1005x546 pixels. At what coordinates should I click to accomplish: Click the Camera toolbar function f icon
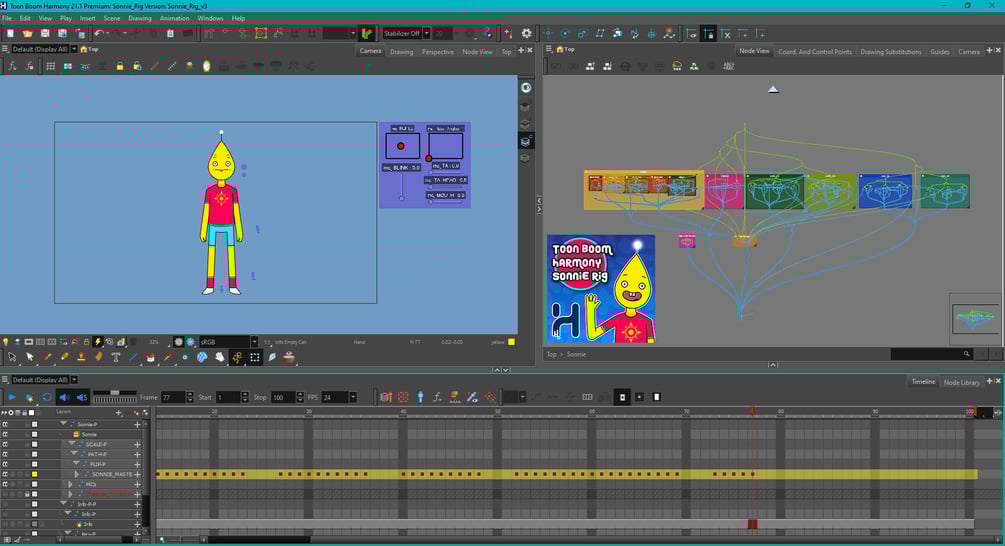click(12, 66)
